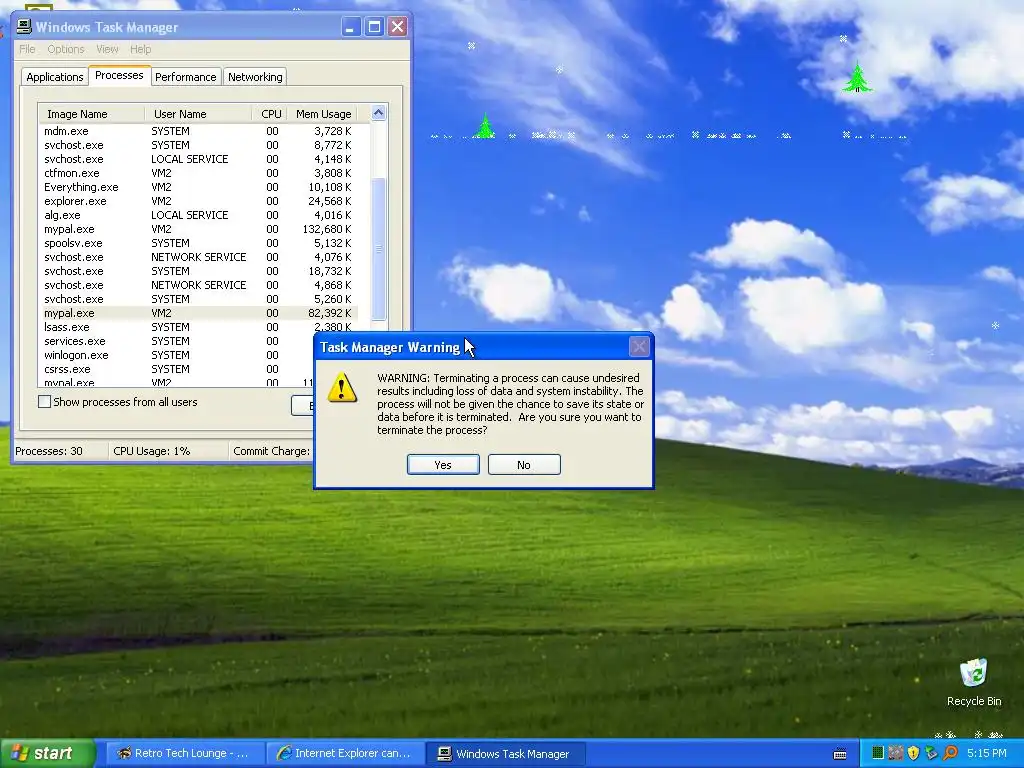The height and width of the screenshot is (768, 1024).
Task: Select the lsass.exe process
Action: coord(198,327)
